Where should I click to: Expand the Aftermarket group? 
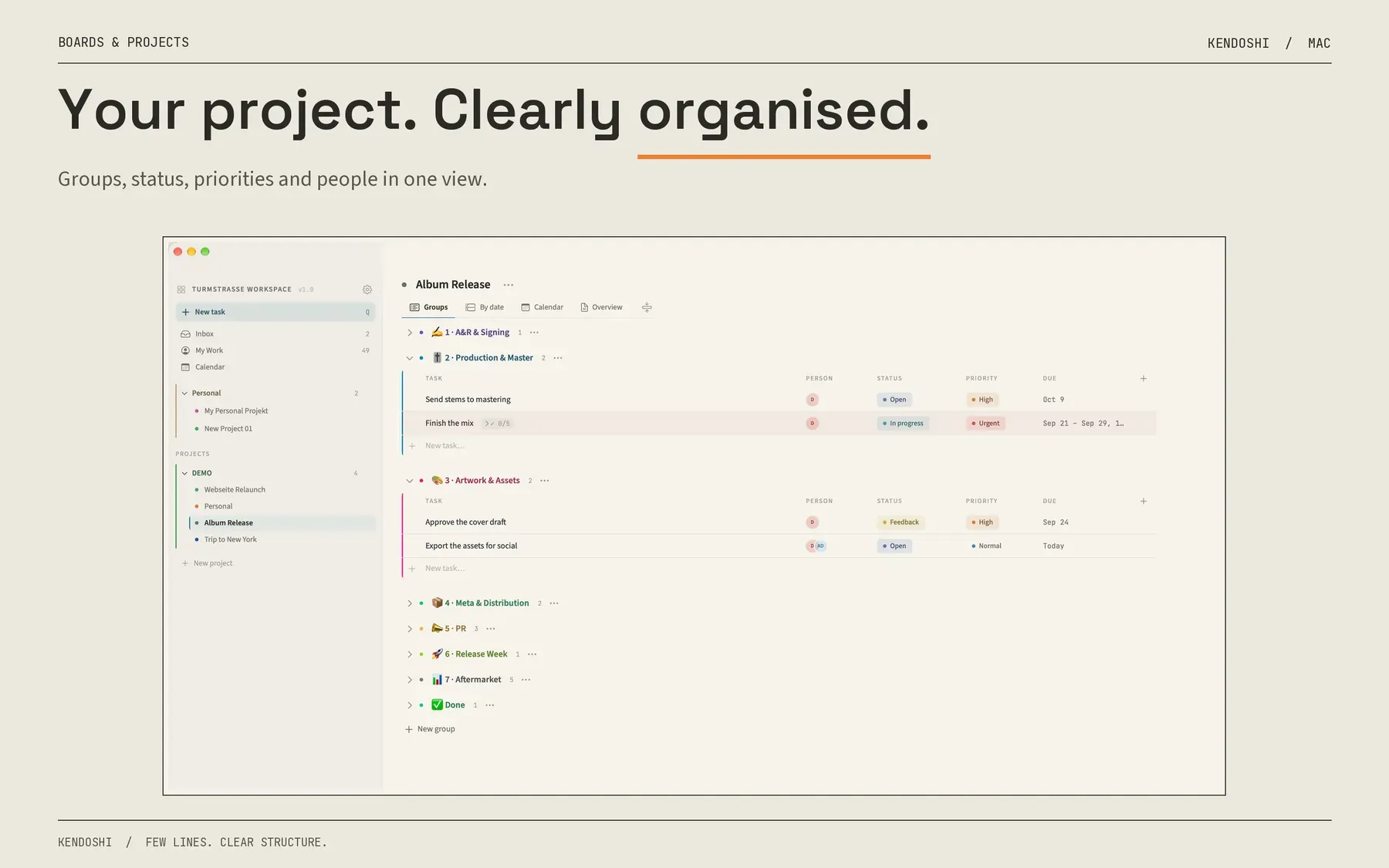tap(410, 680)
